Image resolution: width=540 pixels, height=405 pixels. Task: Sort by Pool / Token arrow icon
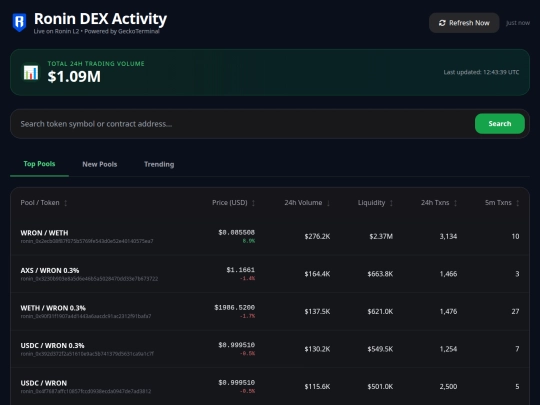(x=65, y=203)
